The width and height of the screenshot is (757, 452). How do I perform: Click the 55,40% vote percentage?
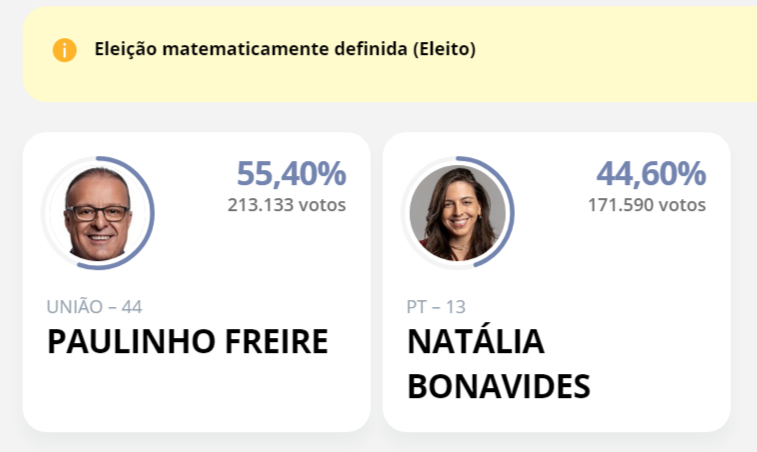tap(291, 174)
